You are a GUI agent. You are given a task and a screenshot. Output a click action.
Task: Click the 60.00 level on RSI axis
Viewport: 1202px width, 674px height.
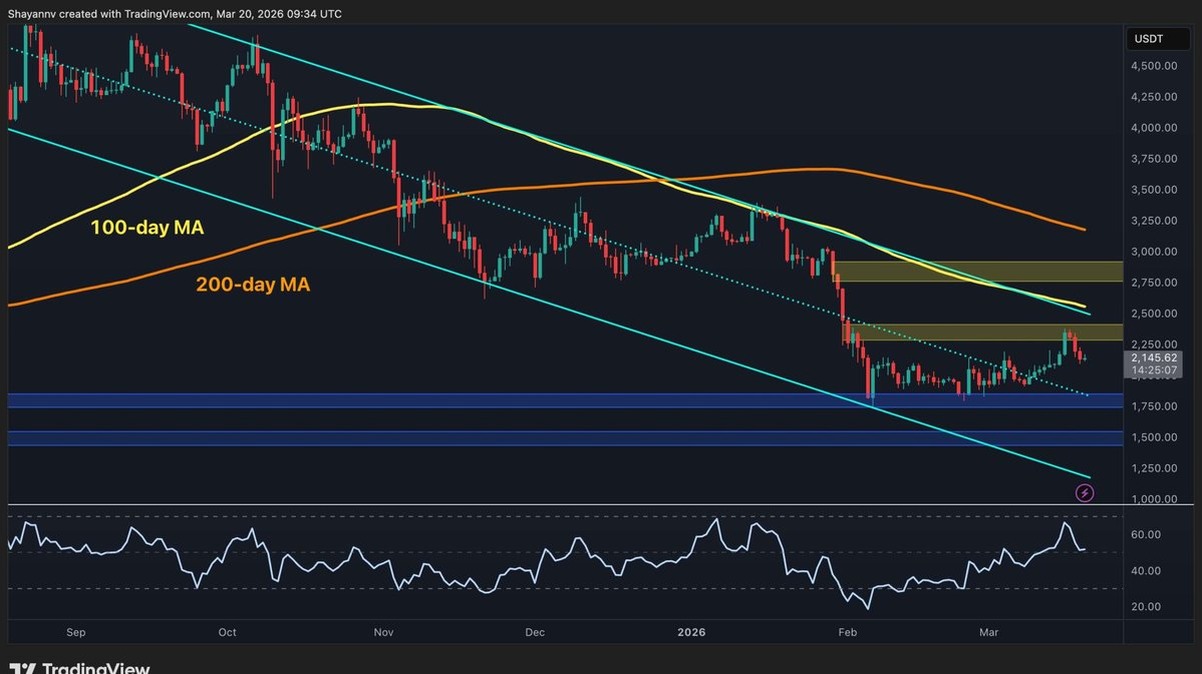pos(1146,535)
